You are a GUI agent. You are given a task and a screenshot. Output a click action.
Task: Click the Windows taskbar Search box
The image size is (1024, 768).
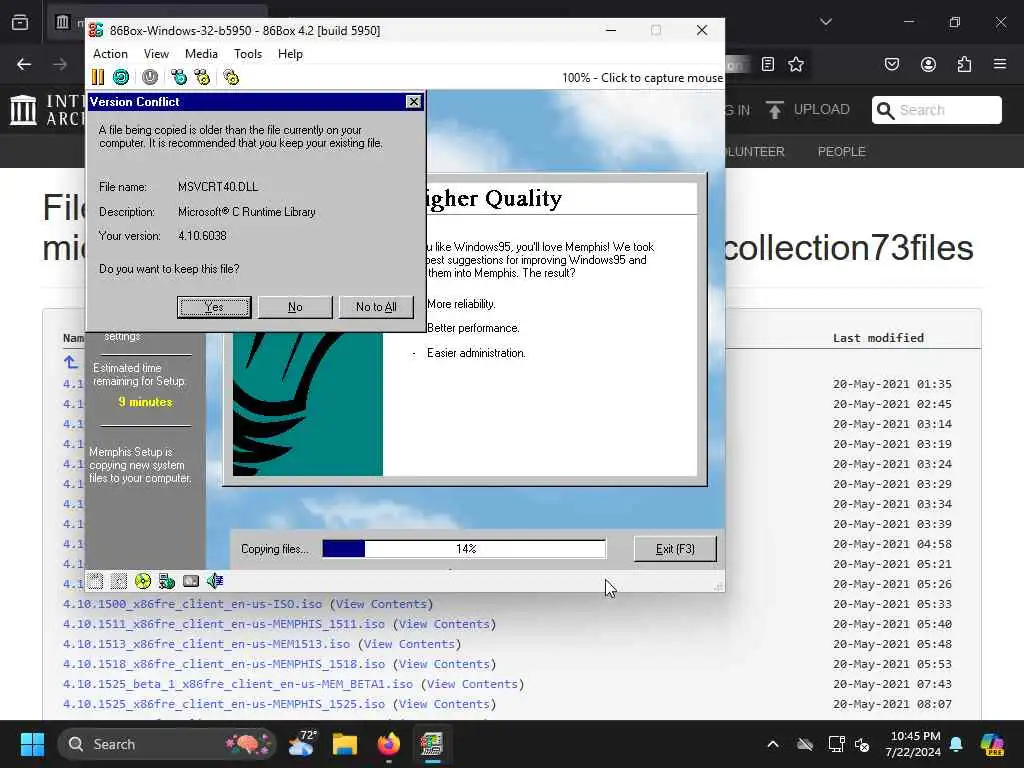click(167, 744)
